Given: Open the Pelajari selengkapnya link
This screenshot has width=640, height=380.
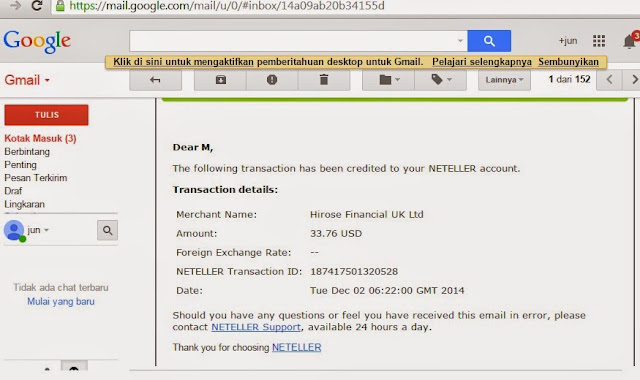Looking at the screenshot, I should pos(482,62).
